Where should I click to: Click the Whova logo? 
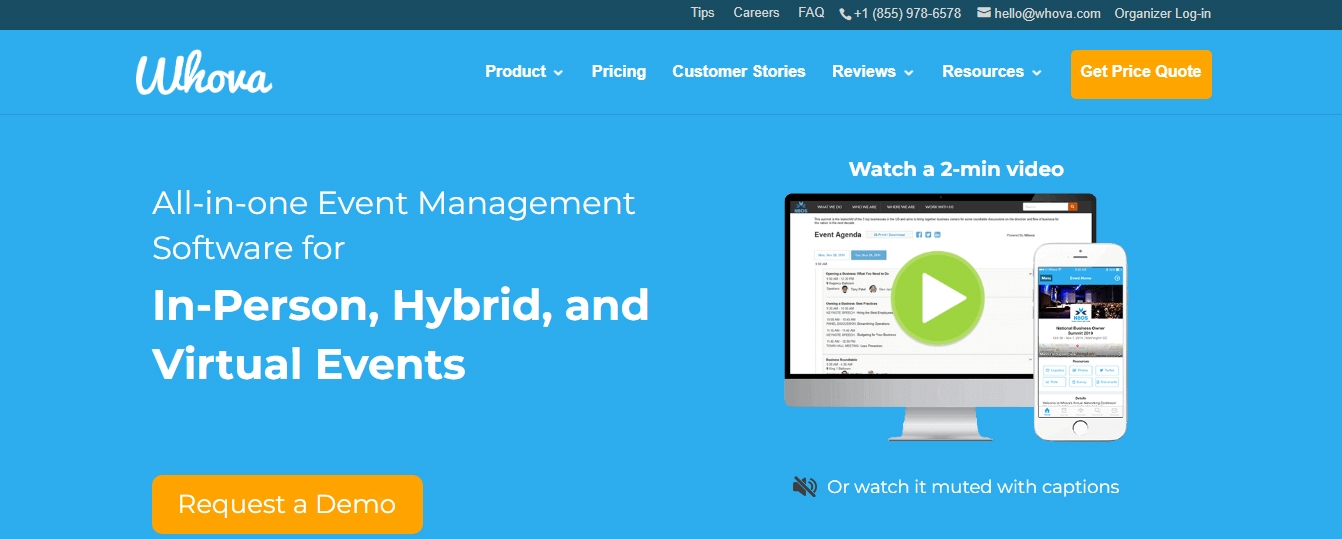pyautogui.click(x=204, y=73)
